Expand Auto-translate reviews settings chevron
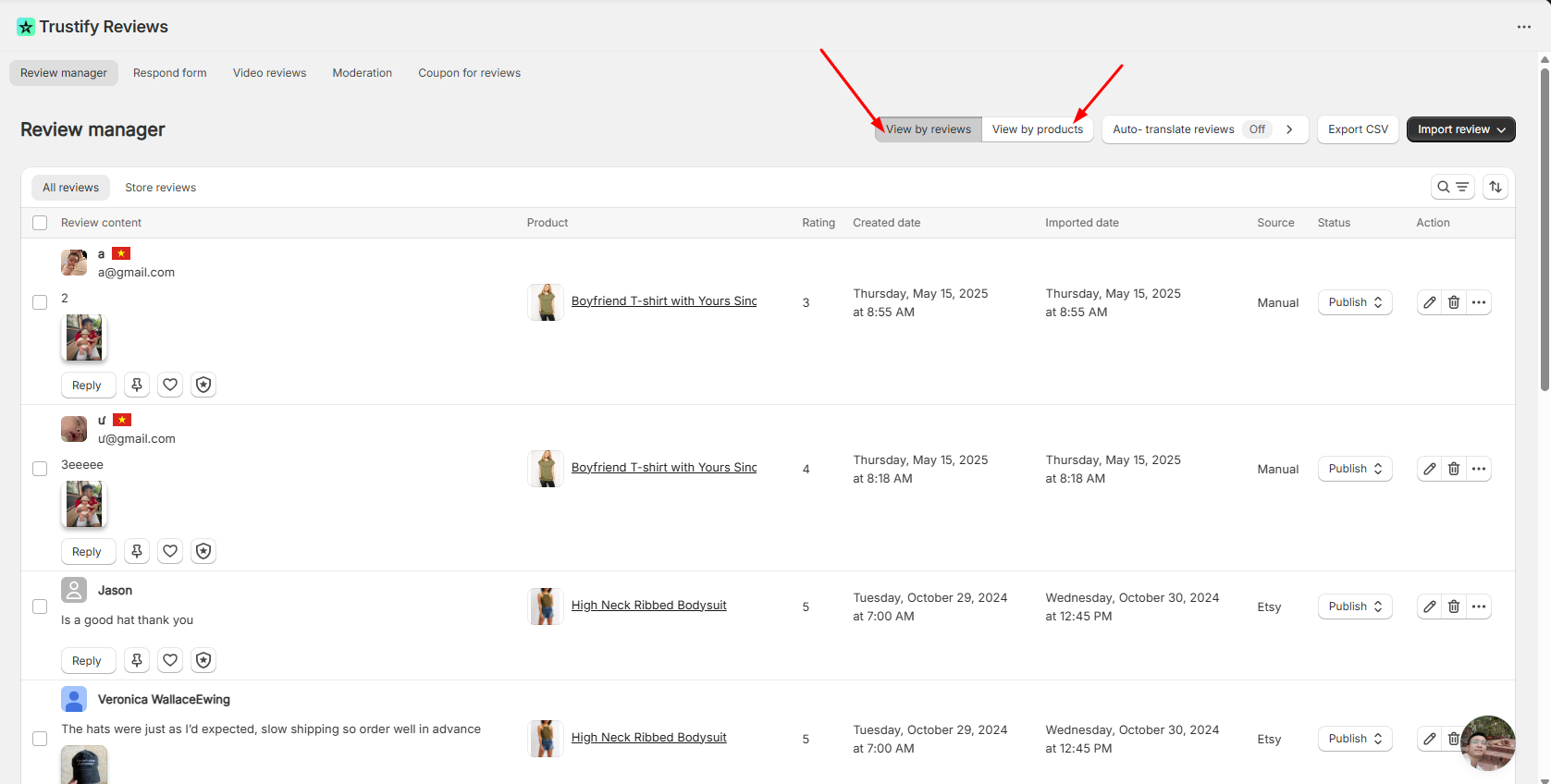 [1289, 129]
